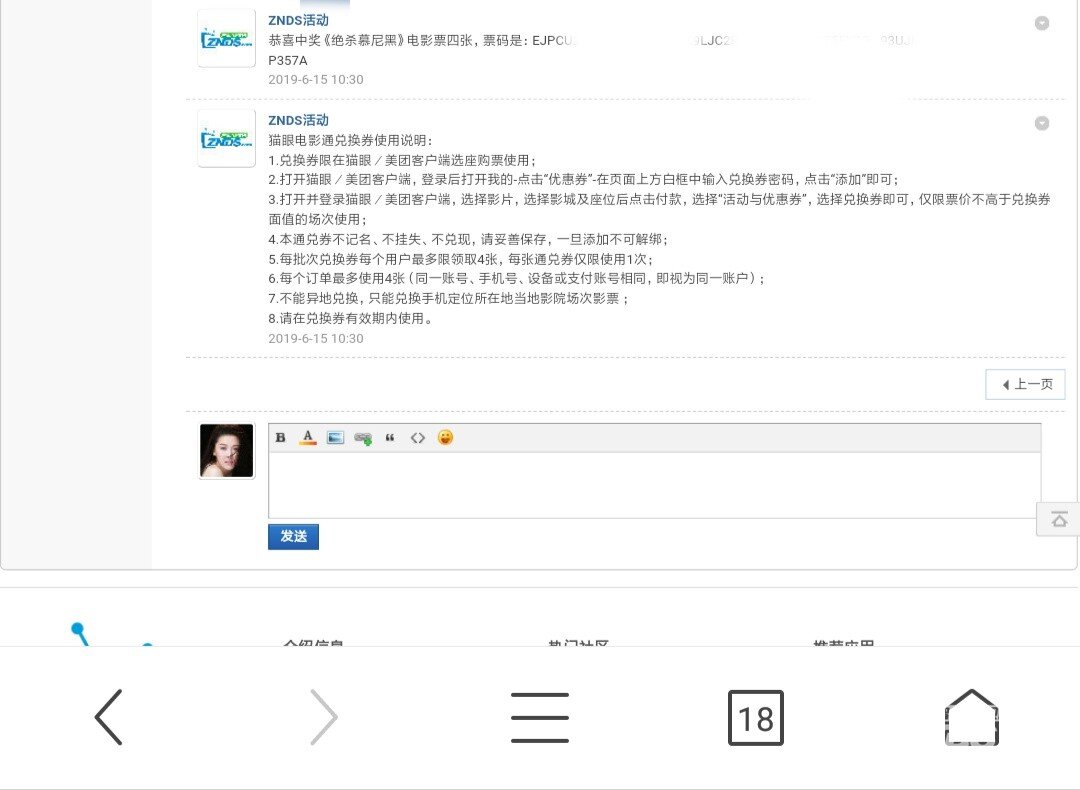Open ZNDS活动 sender link on 兑换券使用说明 message
The image size is (1080, 790).
click(x=298, y=121)
